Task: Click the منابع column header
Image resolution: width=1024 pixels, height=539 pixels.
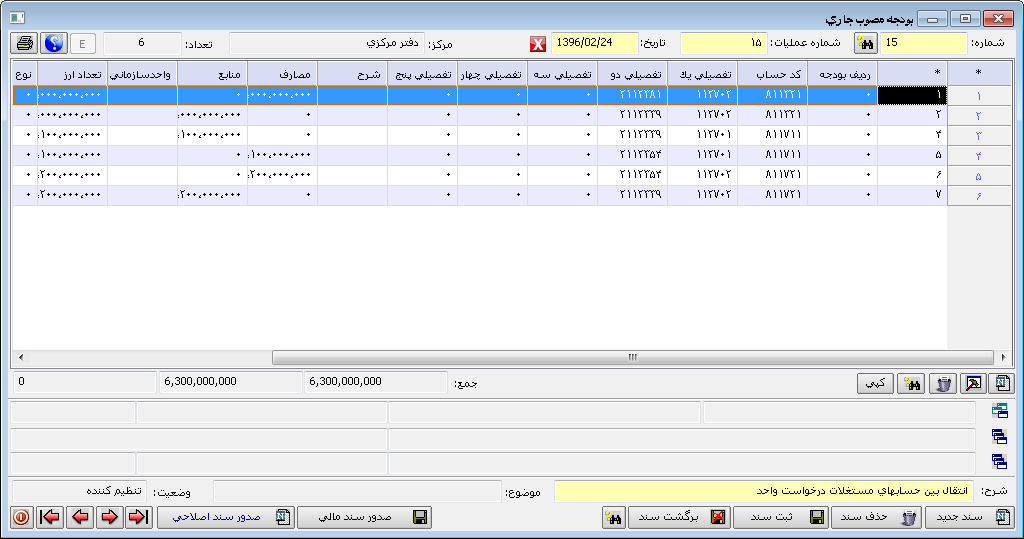Action: pos(212,74)
